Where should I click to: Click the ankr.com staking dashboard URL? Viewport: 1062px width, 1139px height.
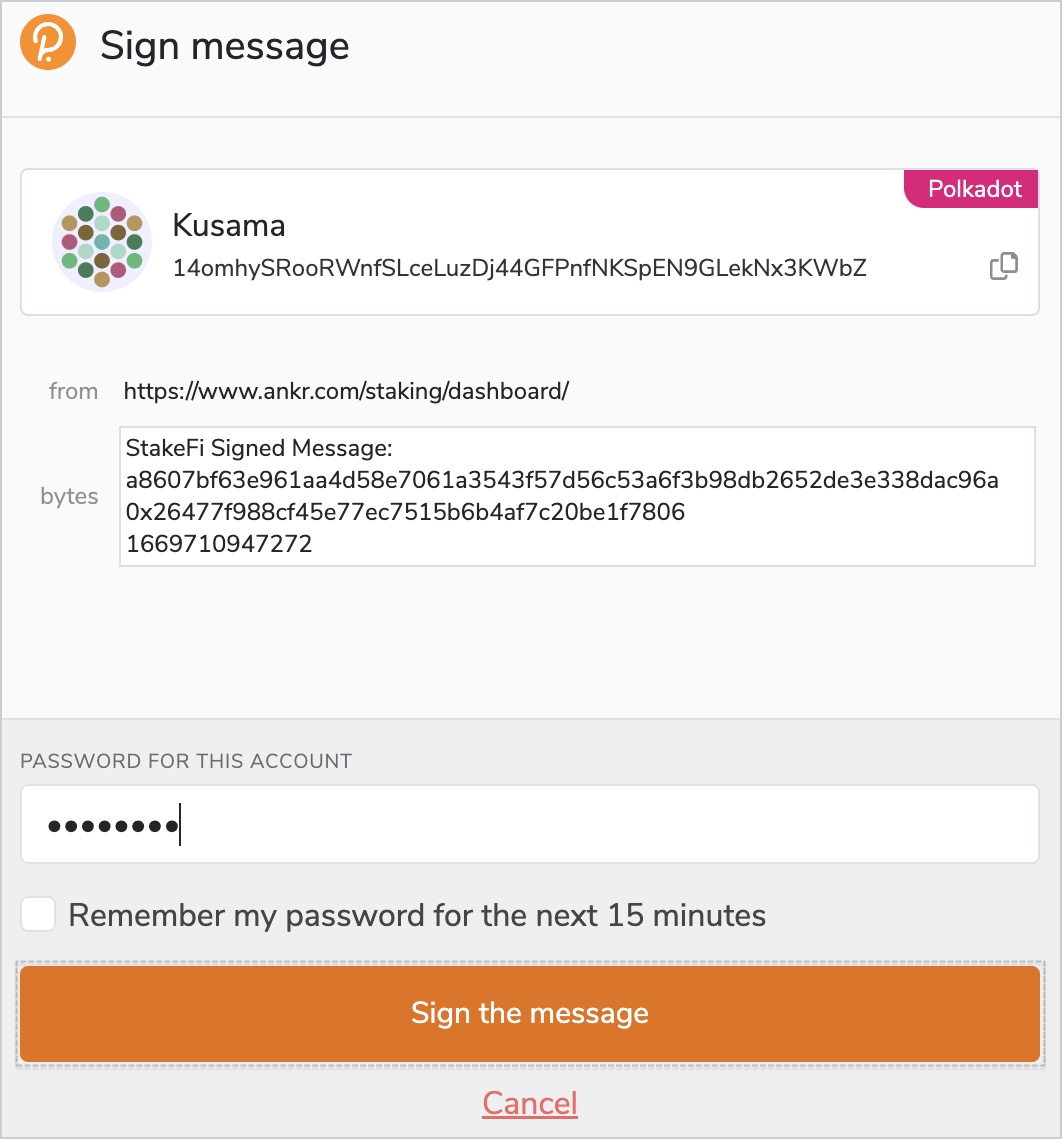(x=346, y=391)
